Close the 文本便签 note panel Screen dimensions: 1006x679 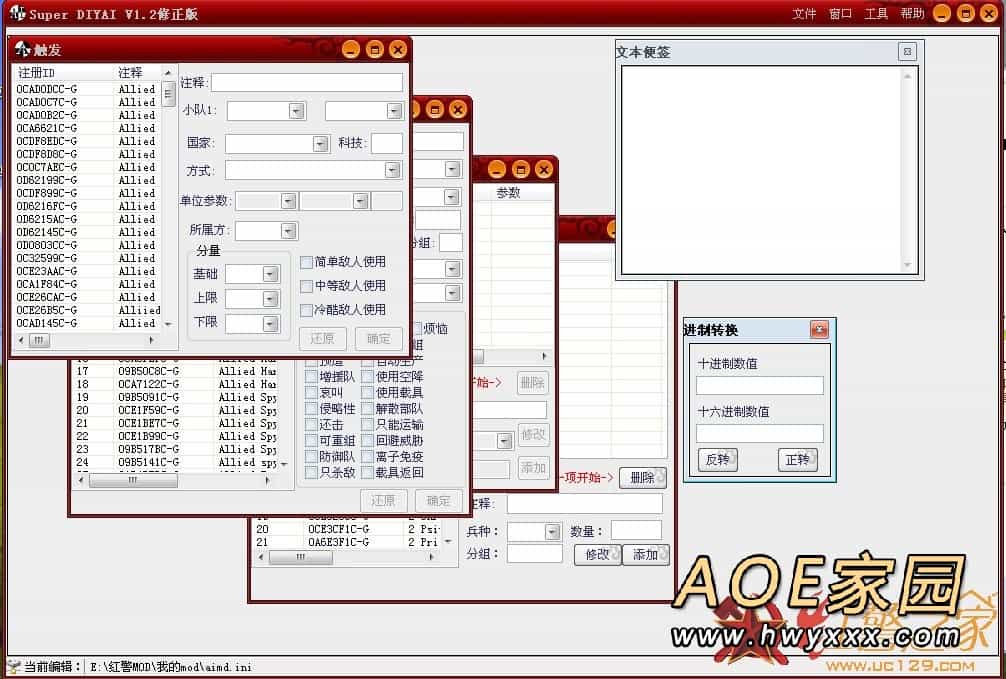click(907, 52)
